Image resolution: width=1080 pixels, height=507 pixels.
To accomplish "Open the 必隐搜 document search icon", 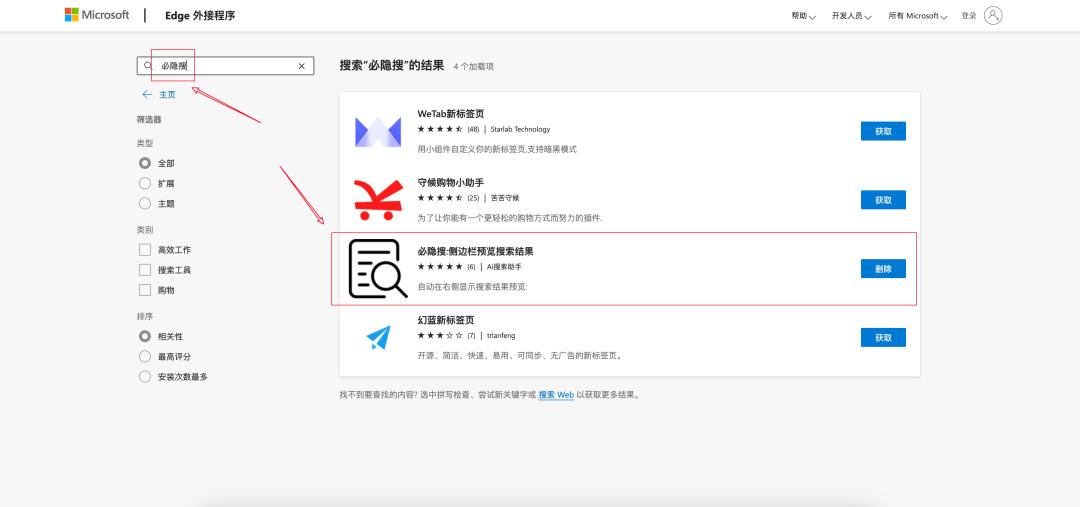I will (x=378, y=269).
